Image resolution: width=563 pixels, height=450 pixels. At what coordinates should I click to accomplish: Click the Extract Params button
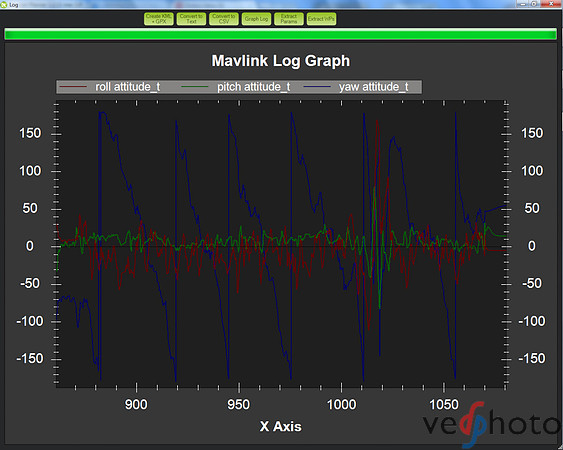pyautogui.click(x=289, y=19)
